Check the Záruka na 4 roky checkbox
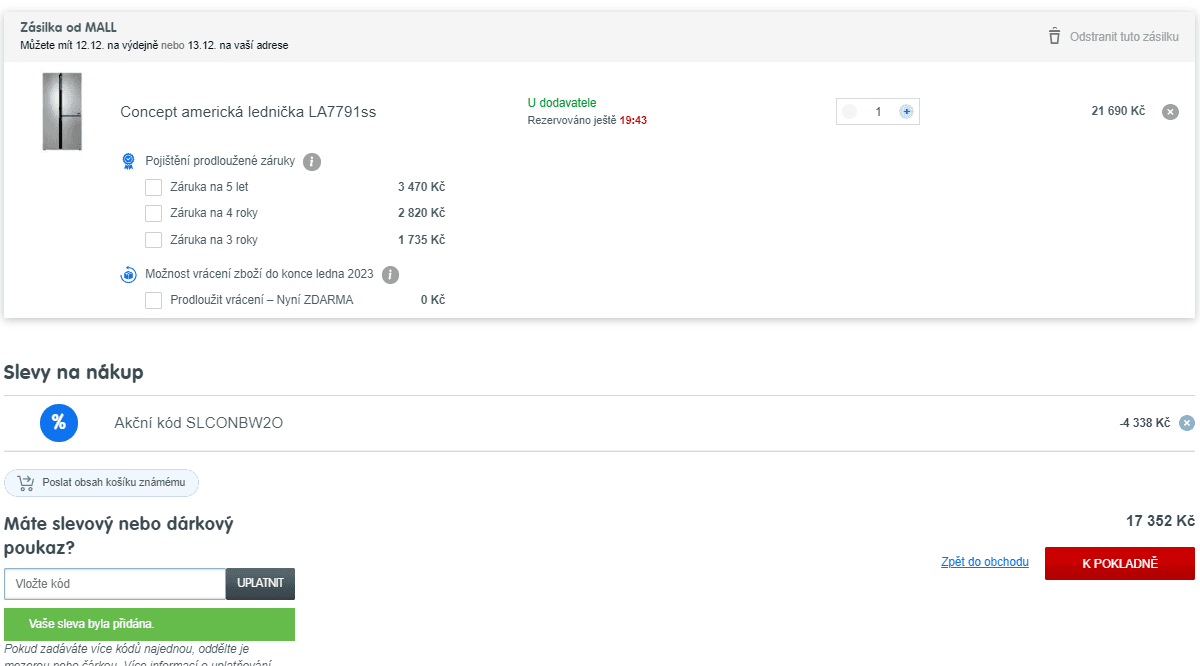The image size is (1200, 666). point(153,213)
